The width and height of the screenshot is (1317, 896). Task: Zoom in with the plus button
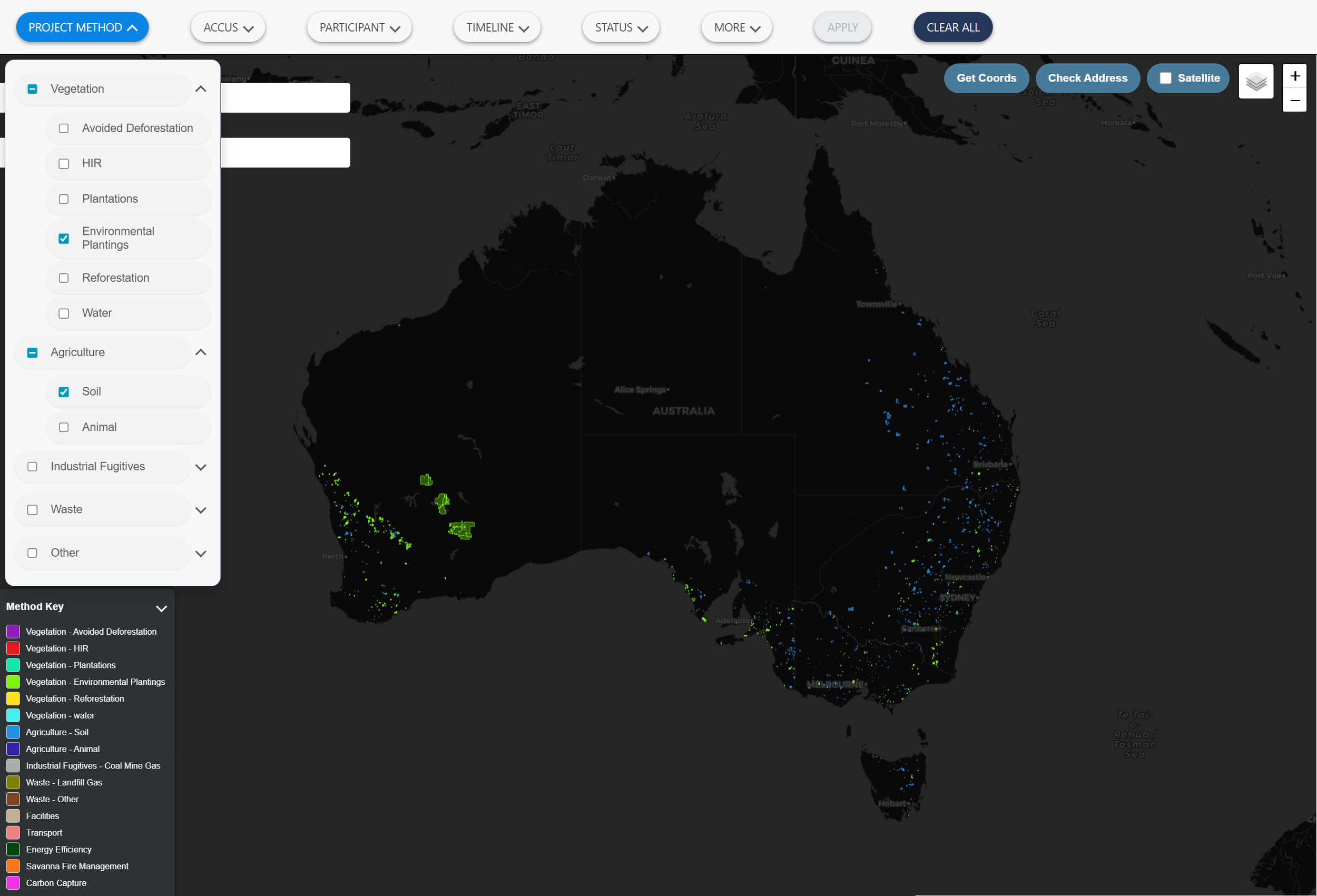(x=1294, y=76)
